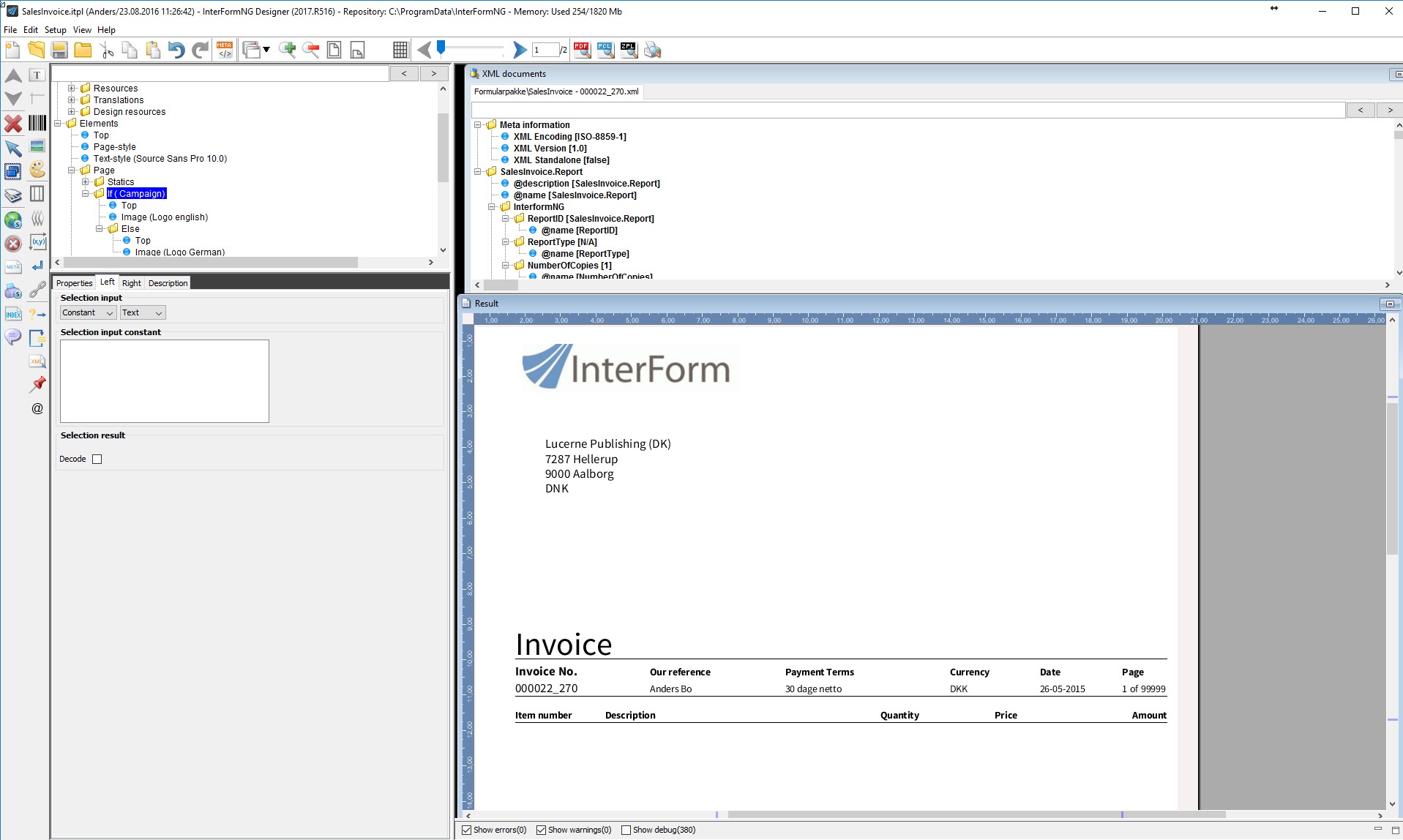Click the XML element icon in the sidebar

[x=37, y=361]
